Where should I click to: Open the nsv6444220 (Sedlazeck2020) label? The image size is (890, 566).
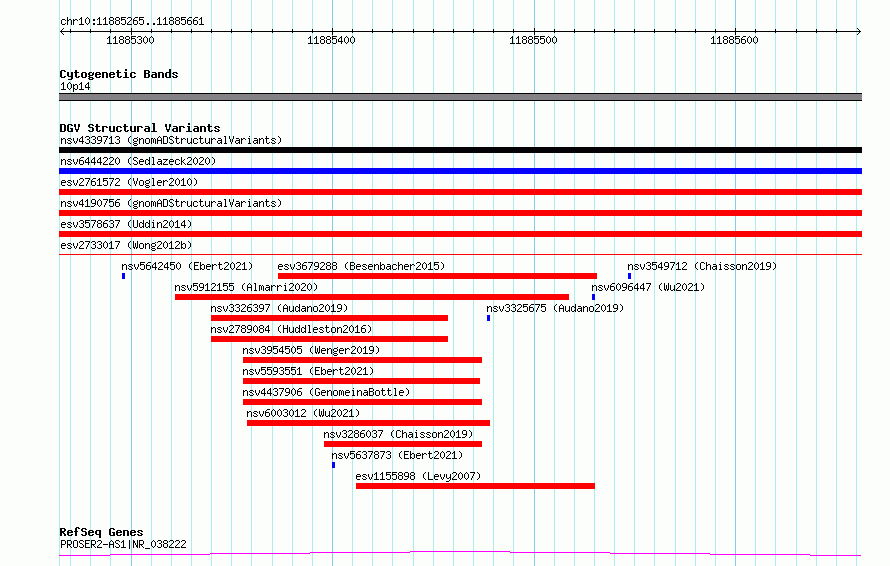coord(138,161)
